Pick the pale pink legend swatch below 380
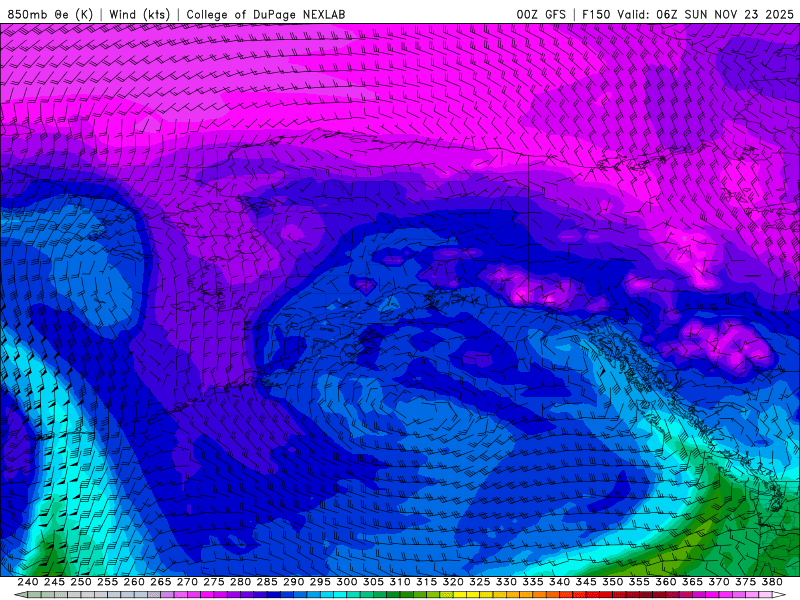Image resolution: width=800 pixels, height=600 pixels. pyautogui.click(x=765, y=595)
